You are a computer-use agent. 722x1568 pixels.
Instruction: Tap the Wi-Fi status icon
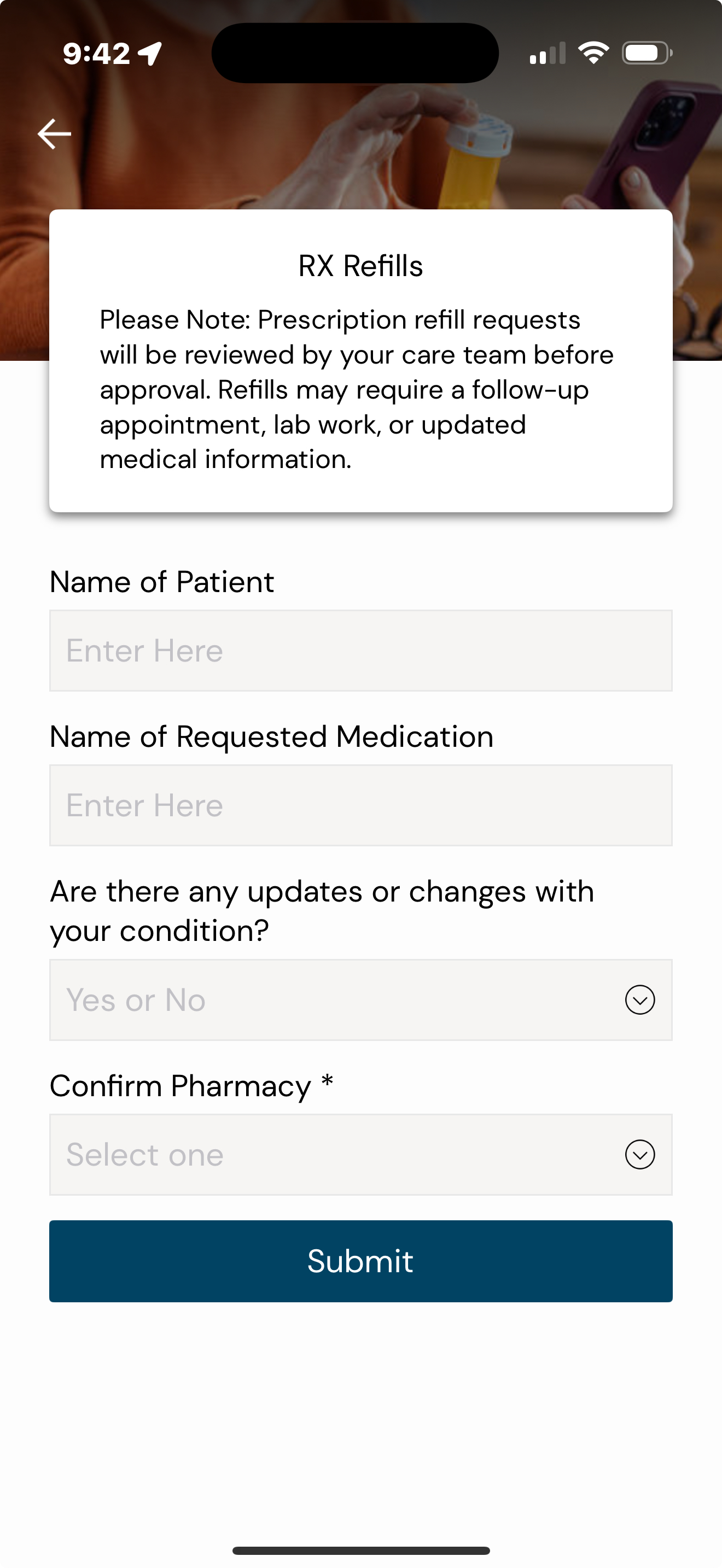[593, 53]
